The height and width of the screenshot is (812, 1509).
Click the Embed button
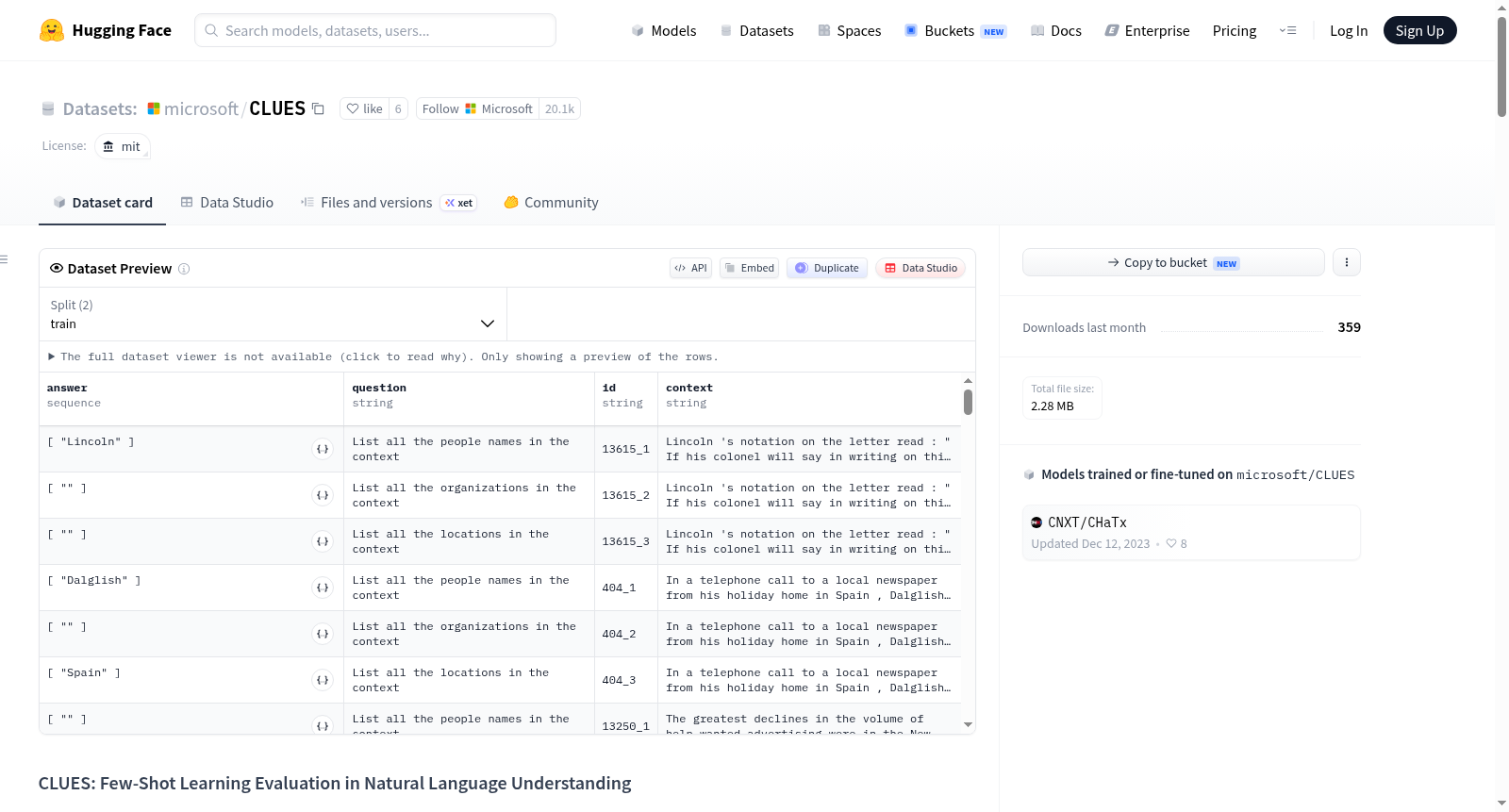(750, 268)
